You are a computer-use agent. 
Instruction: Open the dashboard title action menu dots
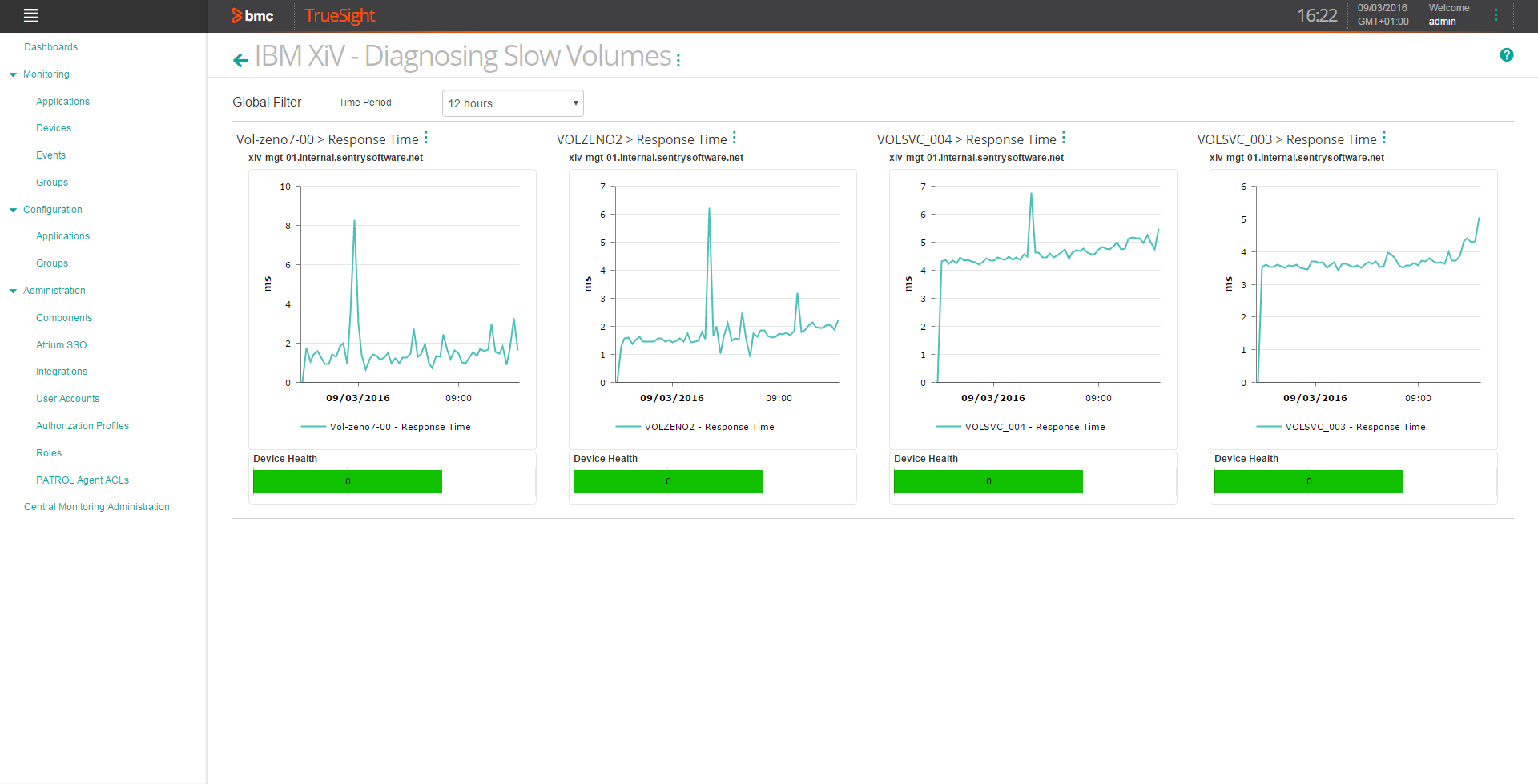[678, 59]
